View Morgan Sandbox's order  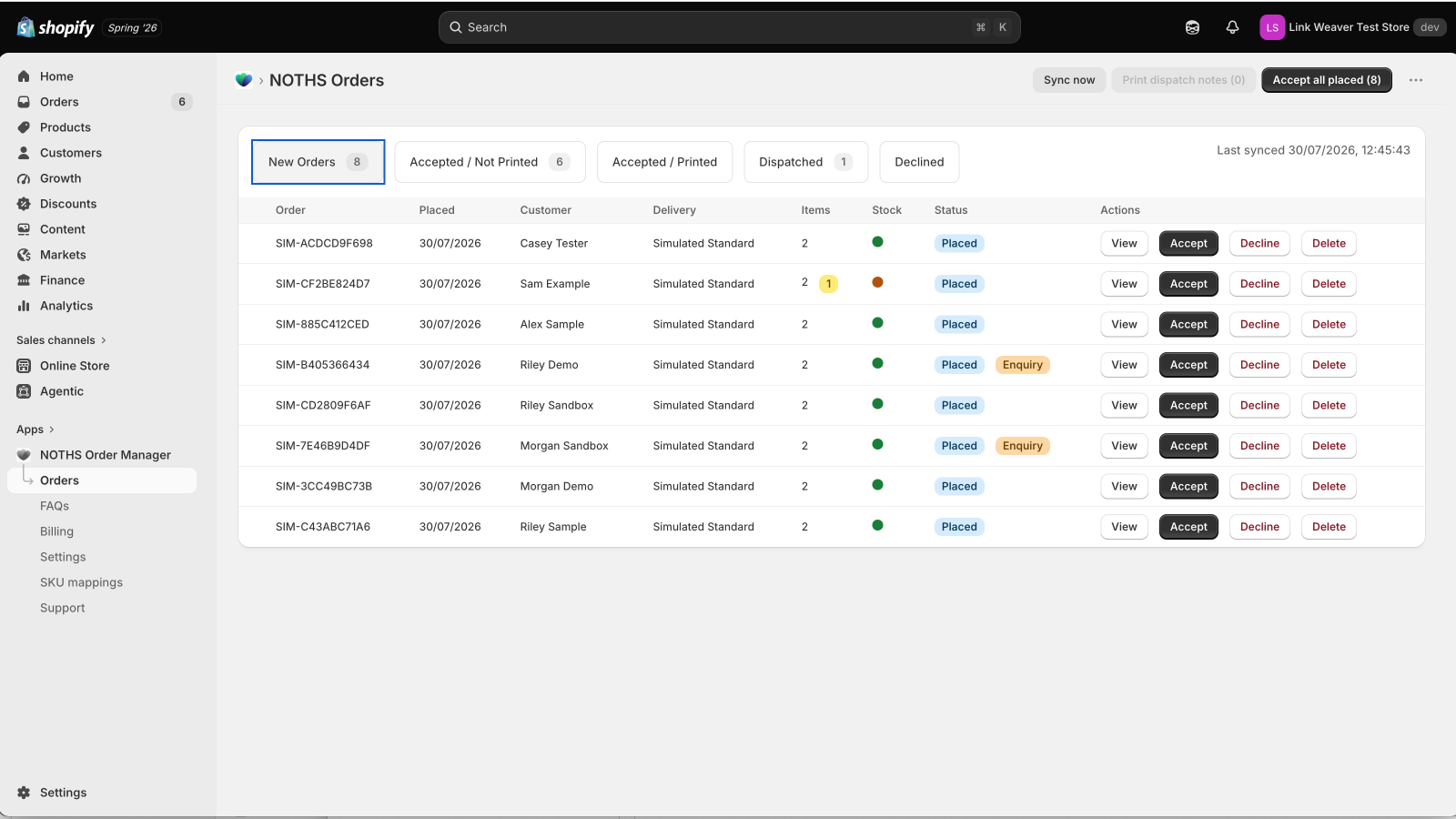pos(1124,446)
